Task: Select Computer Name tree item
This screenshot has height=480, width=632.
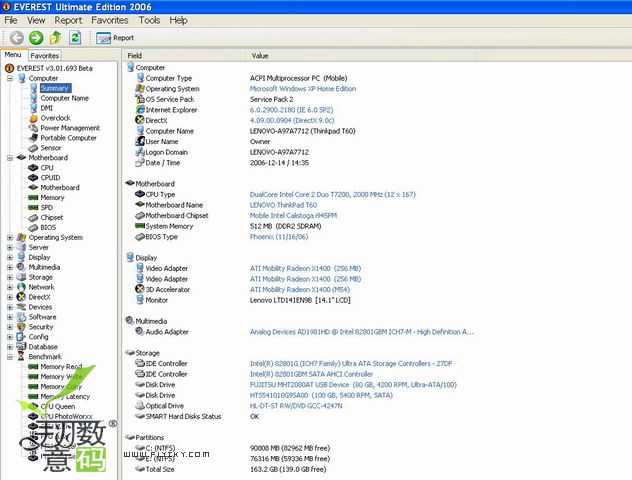Action: tap(64, 98)
